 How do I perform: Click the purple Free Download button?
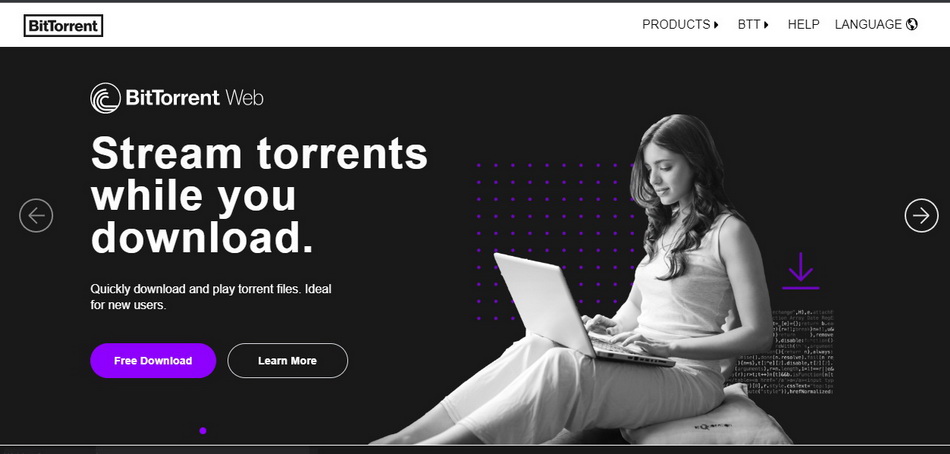(153, 361)
